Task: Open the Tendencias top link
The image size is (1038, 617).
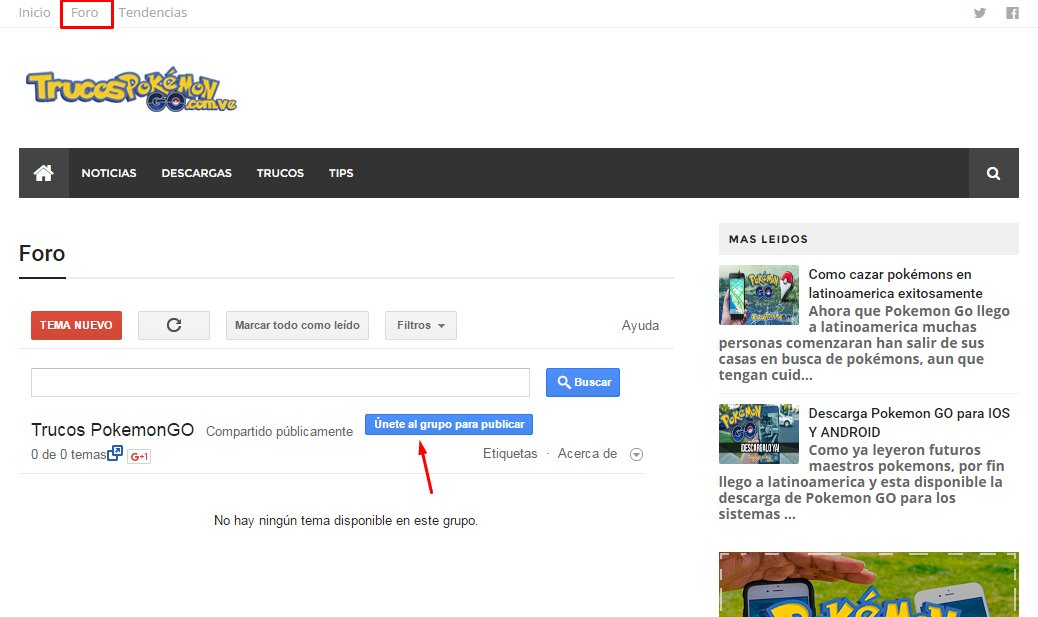Action: click(x=153, y=13)
